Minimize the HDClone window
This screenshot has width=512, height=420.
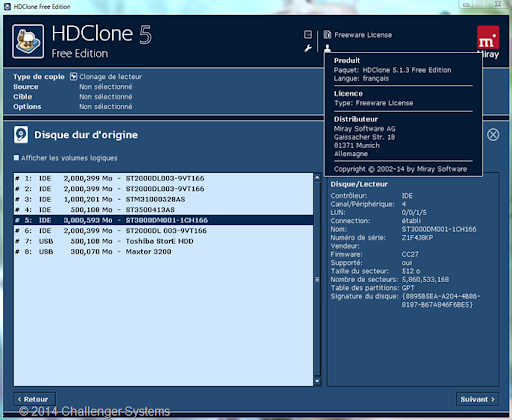466,4
